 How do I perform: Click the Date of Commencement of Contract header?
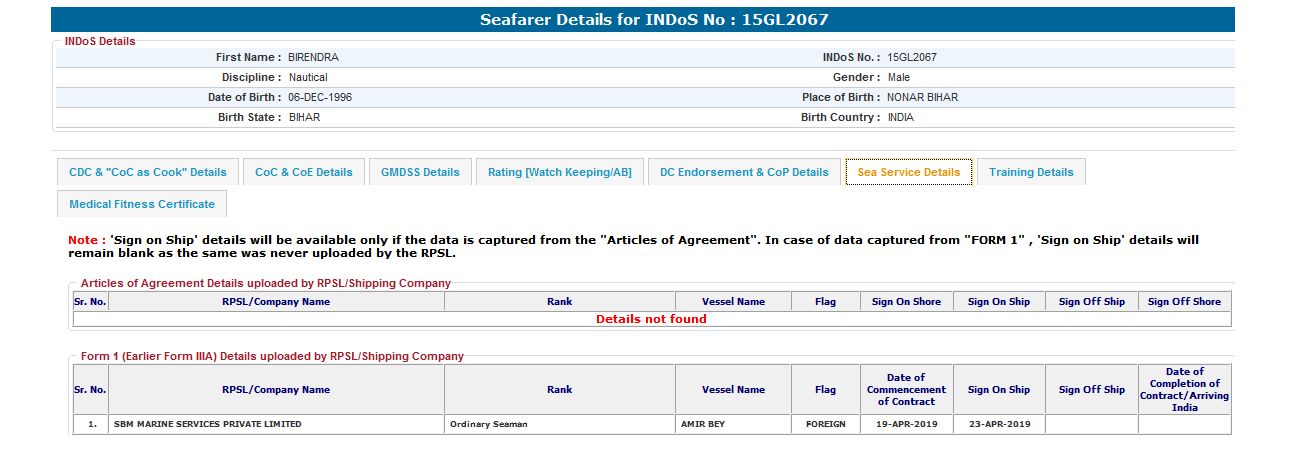click(x=906, y=389)
